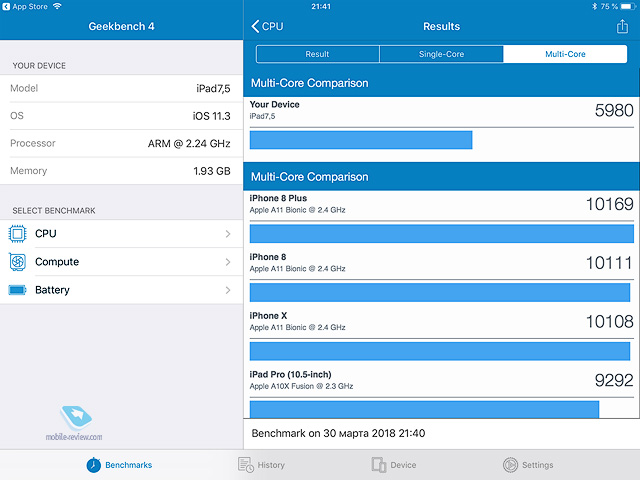Tap the App Store back arrow in status bar
Viewport: 640px width, 480px height.
tap(6, 7)
